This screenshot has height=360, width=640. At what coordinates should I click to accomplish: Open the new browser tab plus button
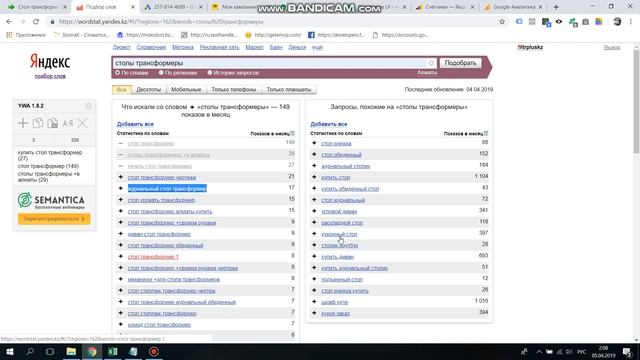click(556, 7)
